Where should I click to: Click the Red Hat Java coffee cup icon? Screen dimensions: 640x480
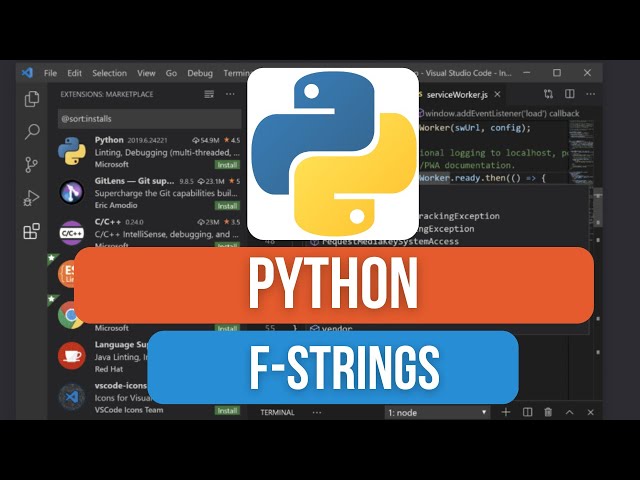pyautogui.click(x=72, y=356)
